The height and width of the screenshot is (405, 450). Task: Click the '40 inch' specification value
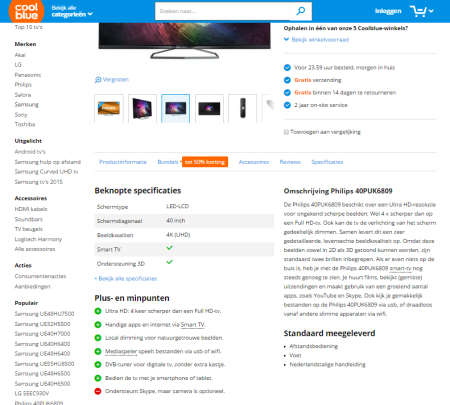pos(176,221)
